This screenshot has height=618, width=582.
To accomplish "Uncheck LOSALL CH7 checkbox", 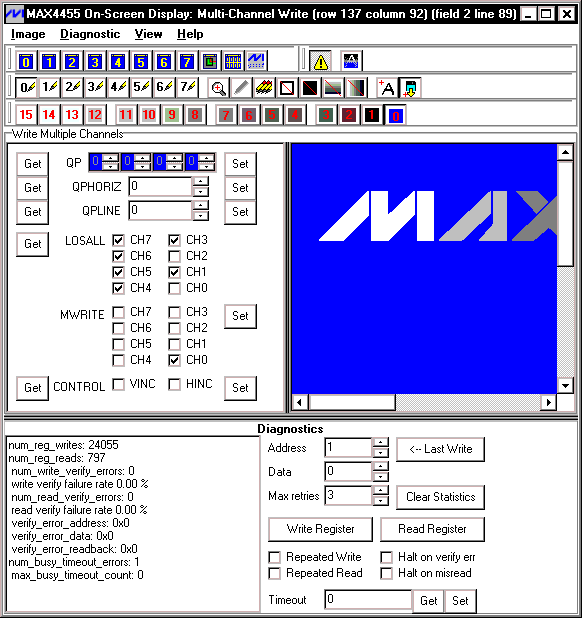I will (x=118, y=240).
